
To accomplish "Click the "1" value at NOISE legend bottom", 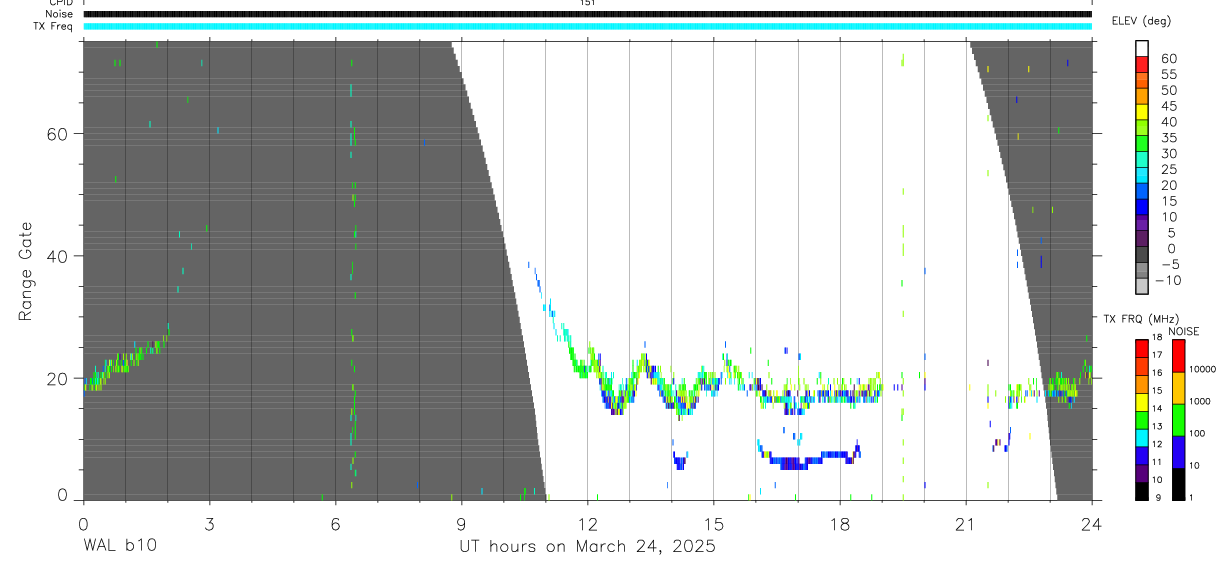I will pos(1191,498).
